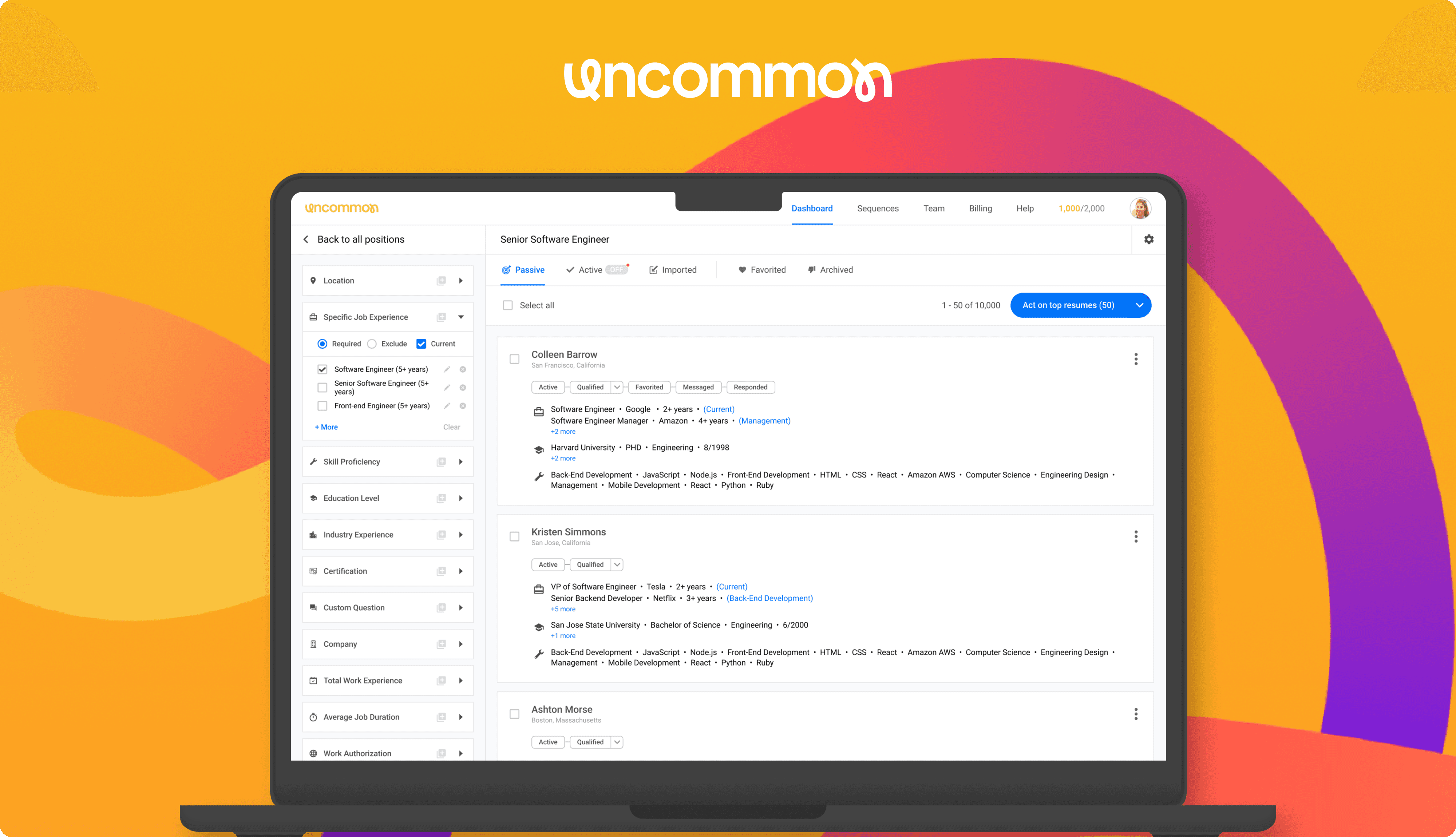
Task: Open Kristen Simmons' three-dot options menu
Action: [x=1135, y=536]
